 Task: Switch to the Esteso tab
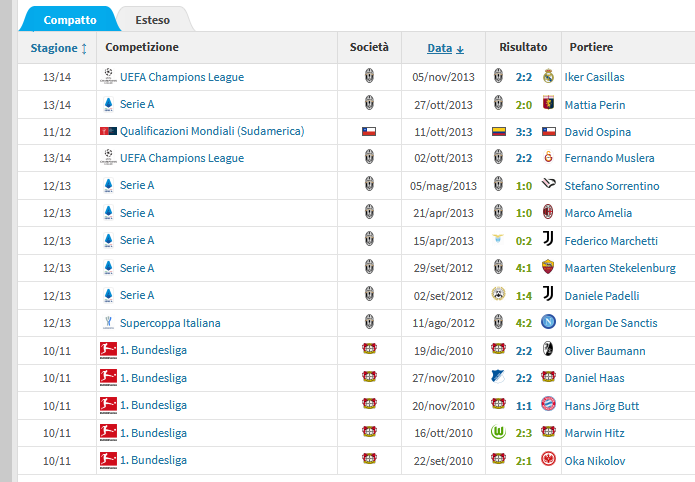tap(153, 20)
